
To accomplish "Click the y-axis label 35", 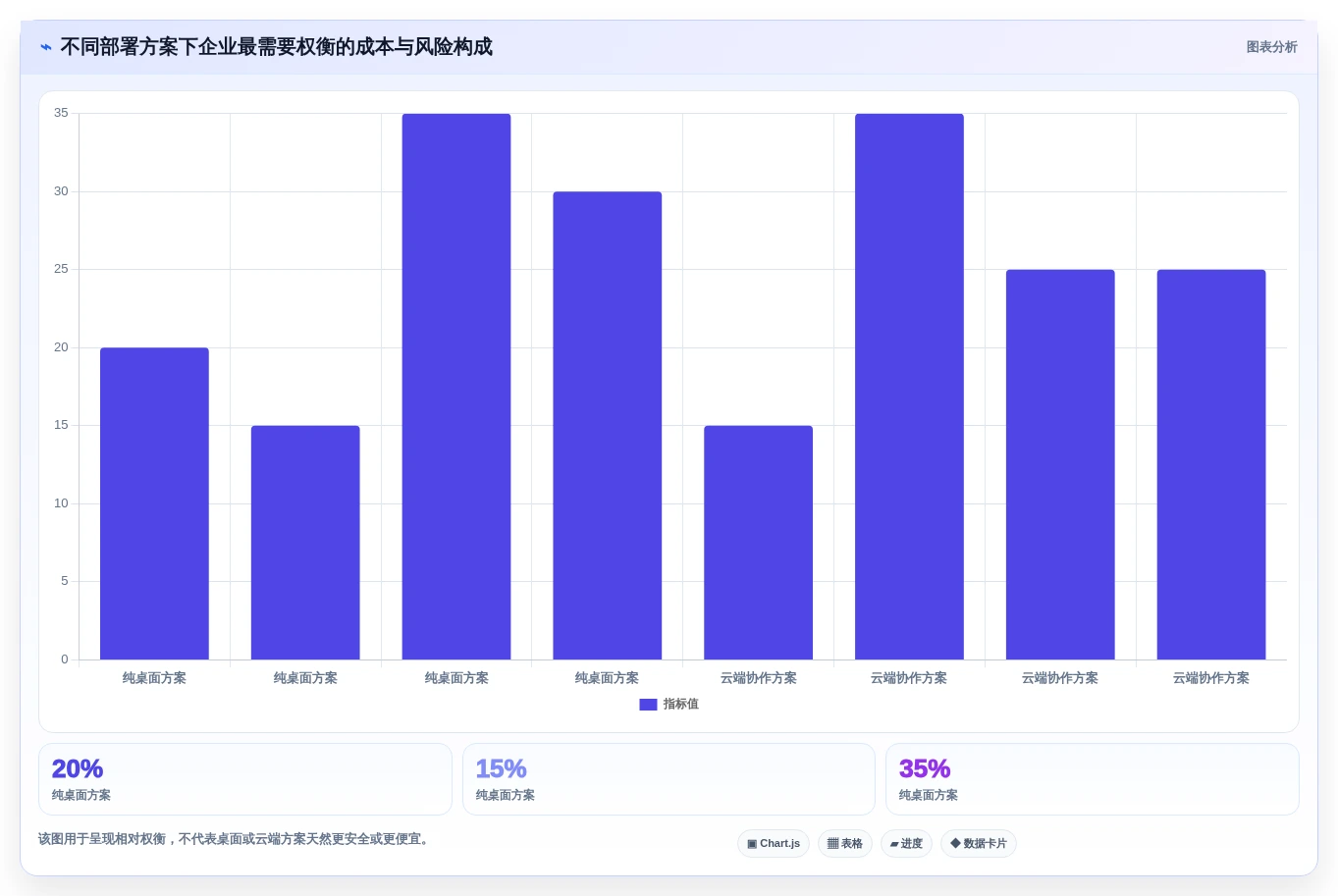I will [x=61, y=113].
